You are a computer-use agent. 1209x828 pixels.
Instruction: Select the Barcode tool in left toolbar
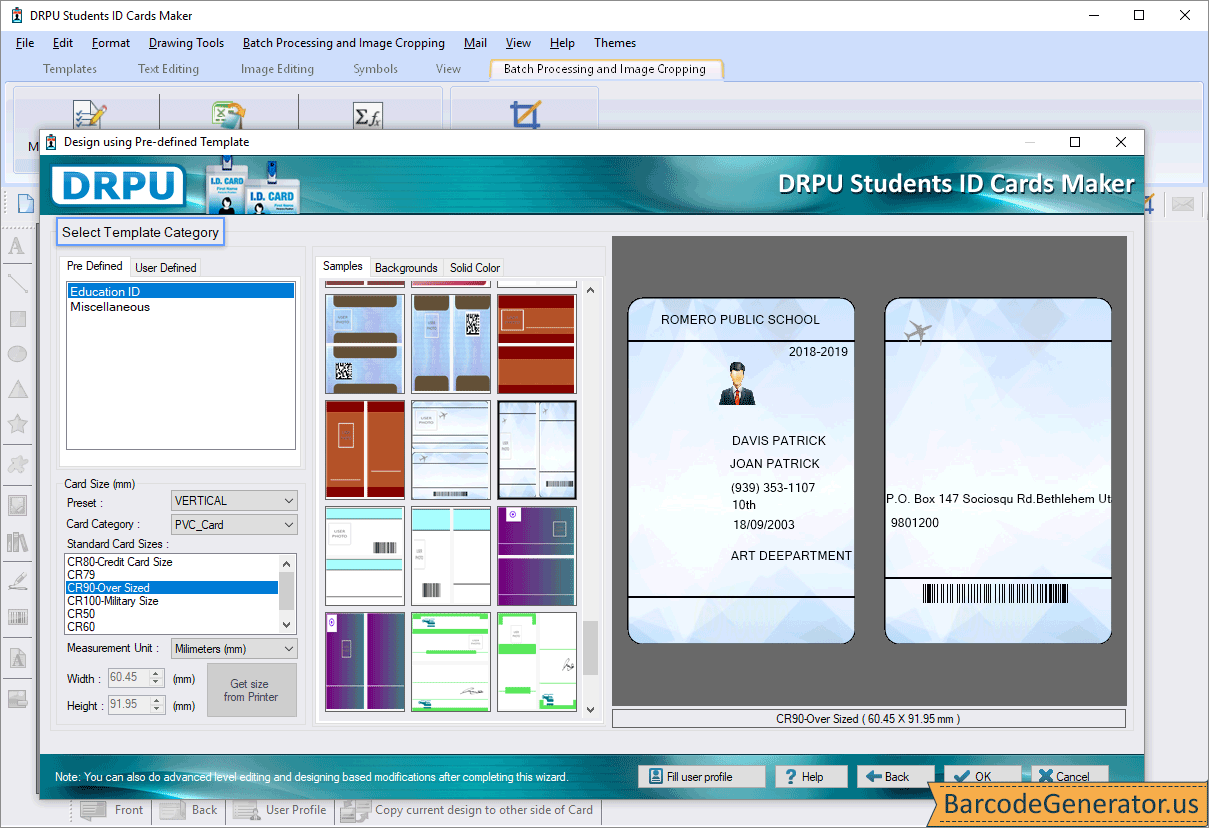coord(17,617)
